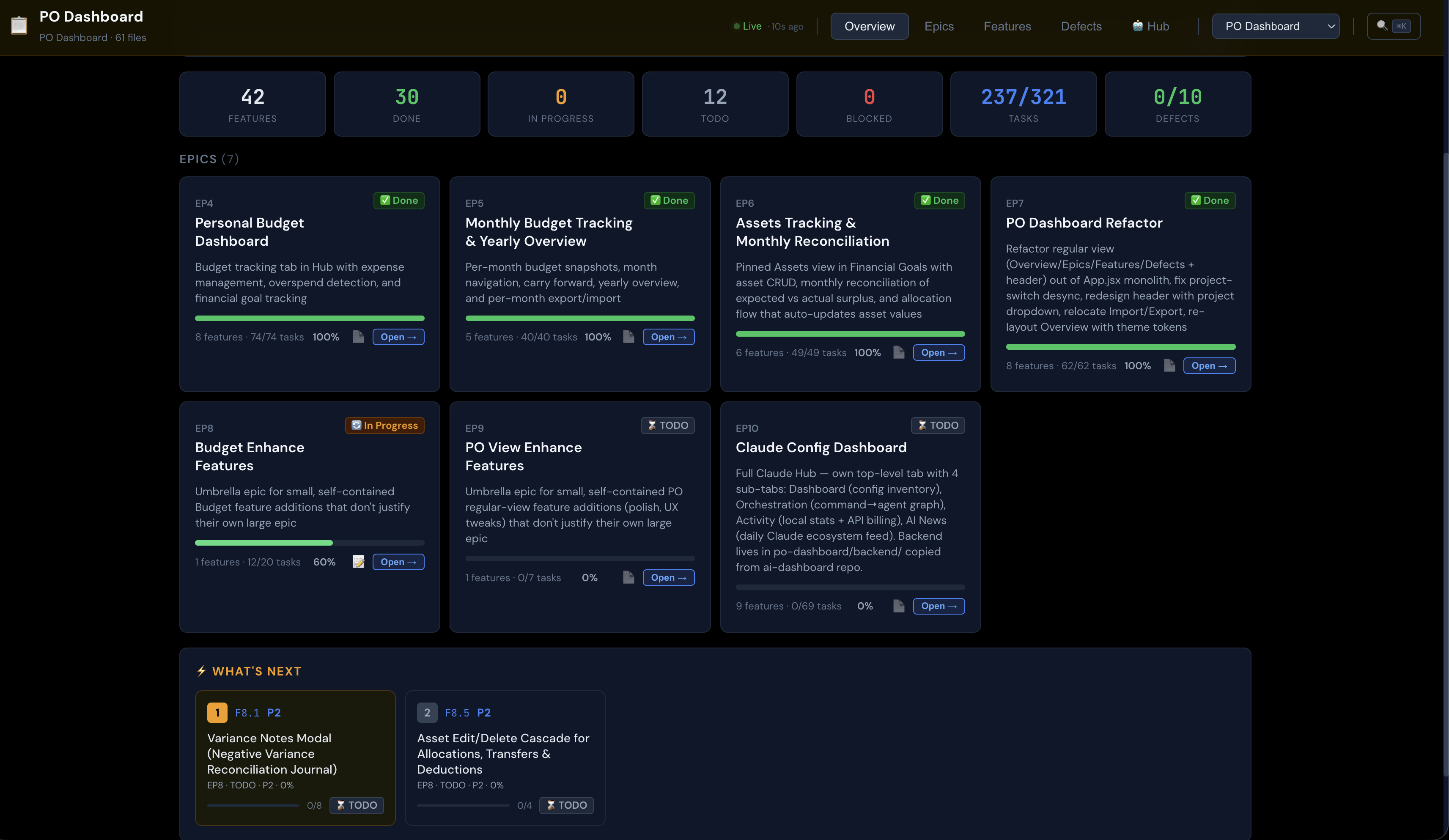Open Variance Notes Modal feature card

pos(295,758)
